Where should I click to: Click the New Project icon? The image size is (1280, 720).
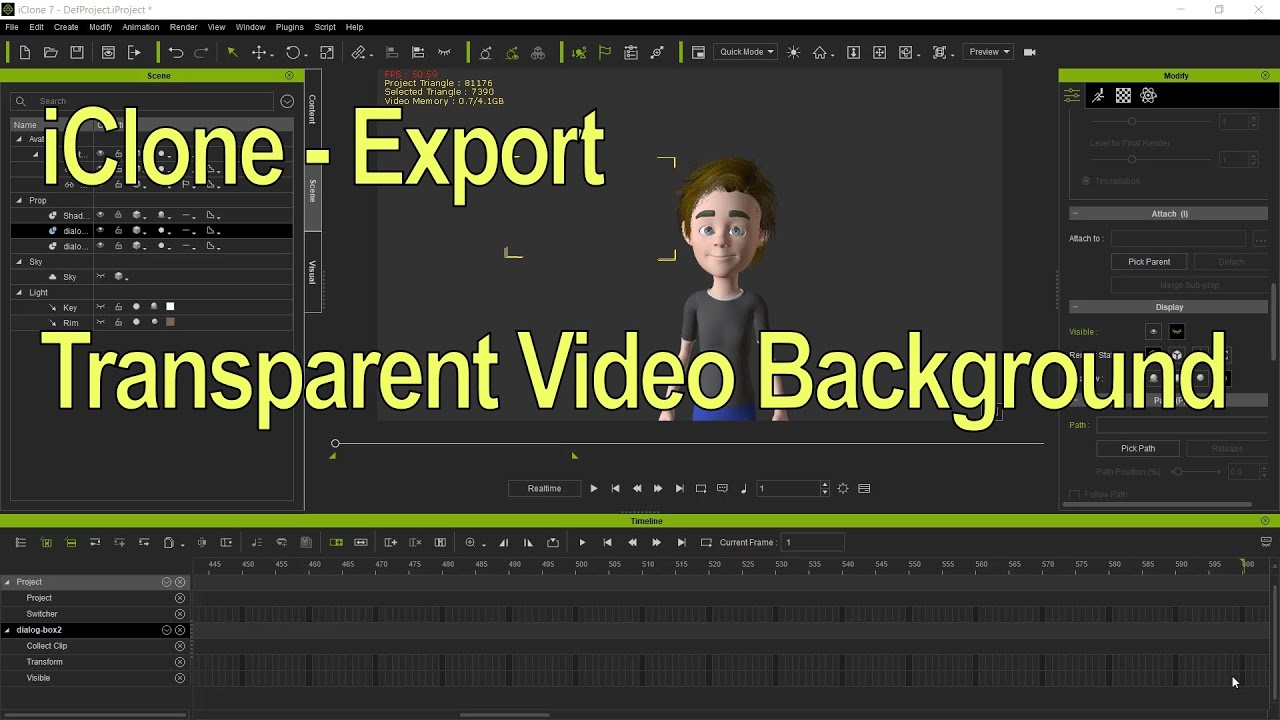25,52
